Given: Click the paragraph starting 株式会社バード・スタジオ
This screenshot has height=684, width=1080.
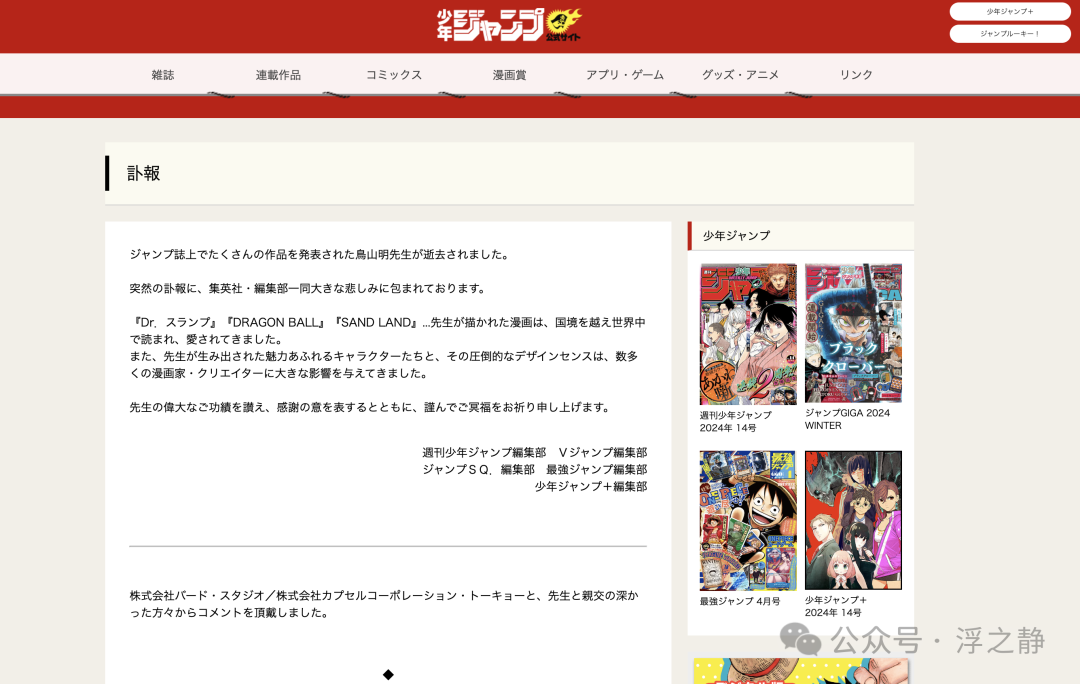Looking at the screenshot, I should pyautogui.click(x=384, y=604).
